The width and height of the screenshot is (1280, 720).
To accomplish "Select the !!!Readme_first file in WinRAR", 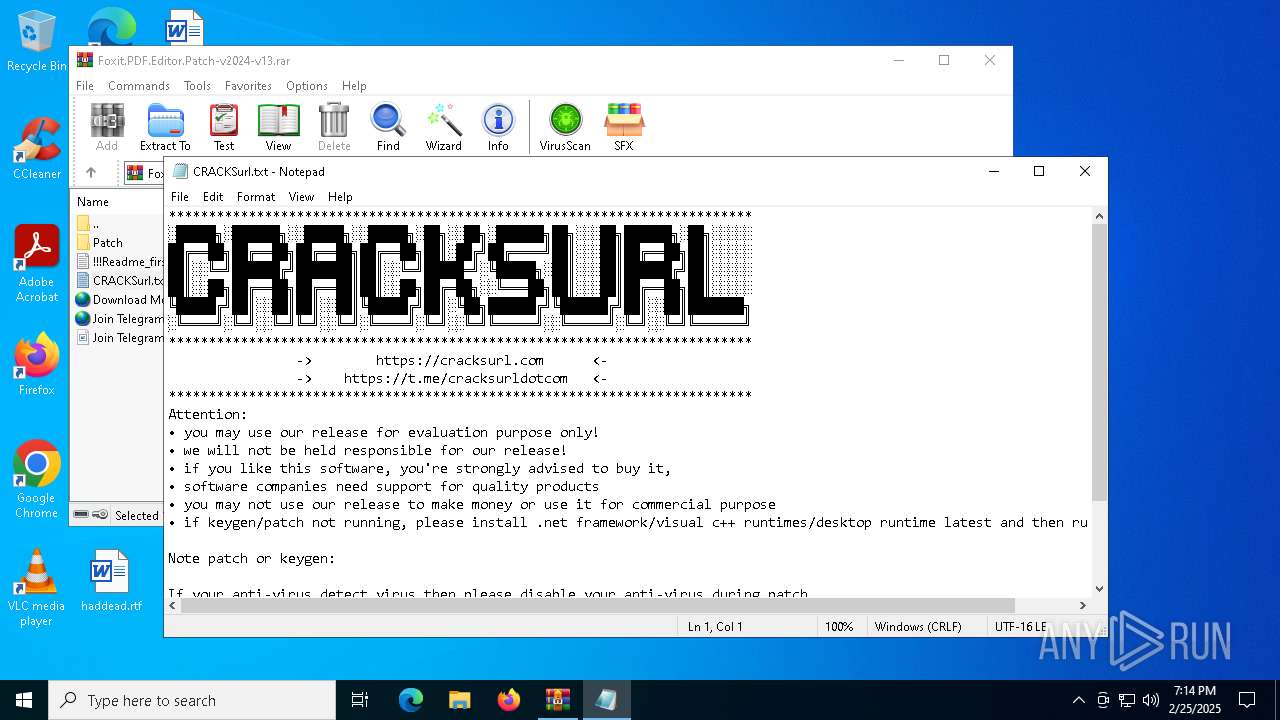I will point(119,262).
